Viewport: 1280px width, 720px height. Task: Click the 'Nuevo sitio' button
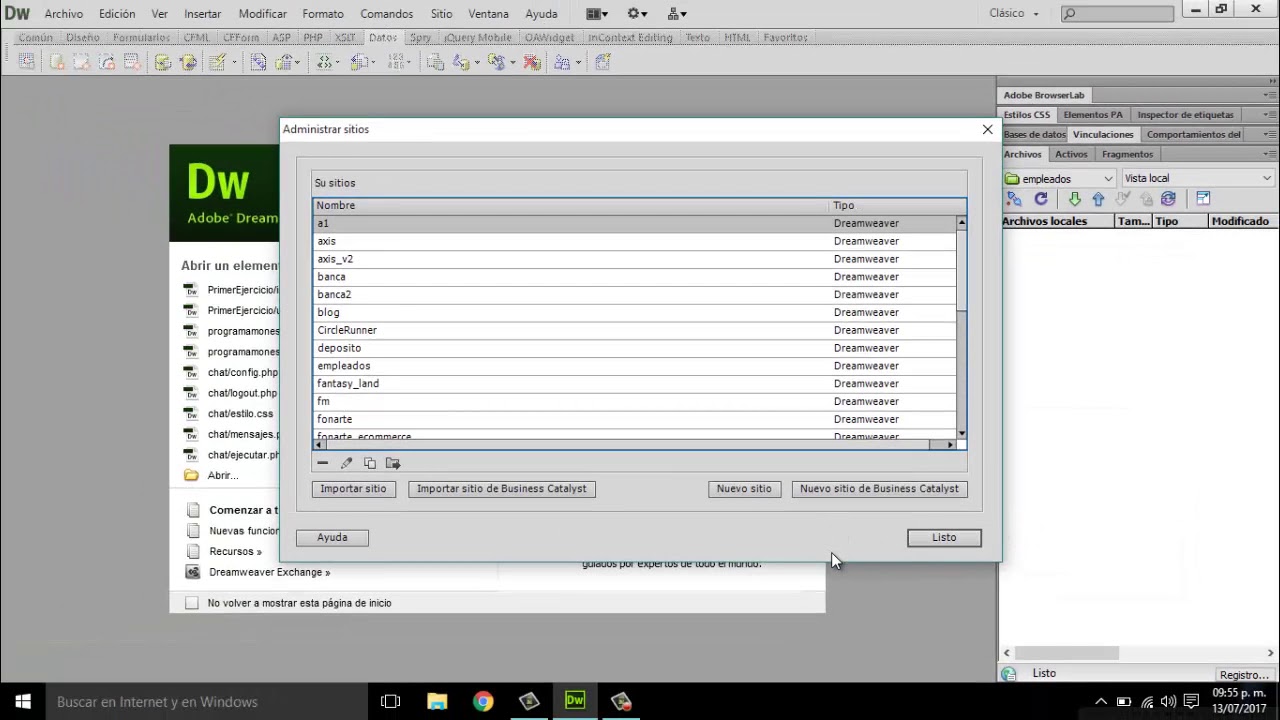coord(744,489)
